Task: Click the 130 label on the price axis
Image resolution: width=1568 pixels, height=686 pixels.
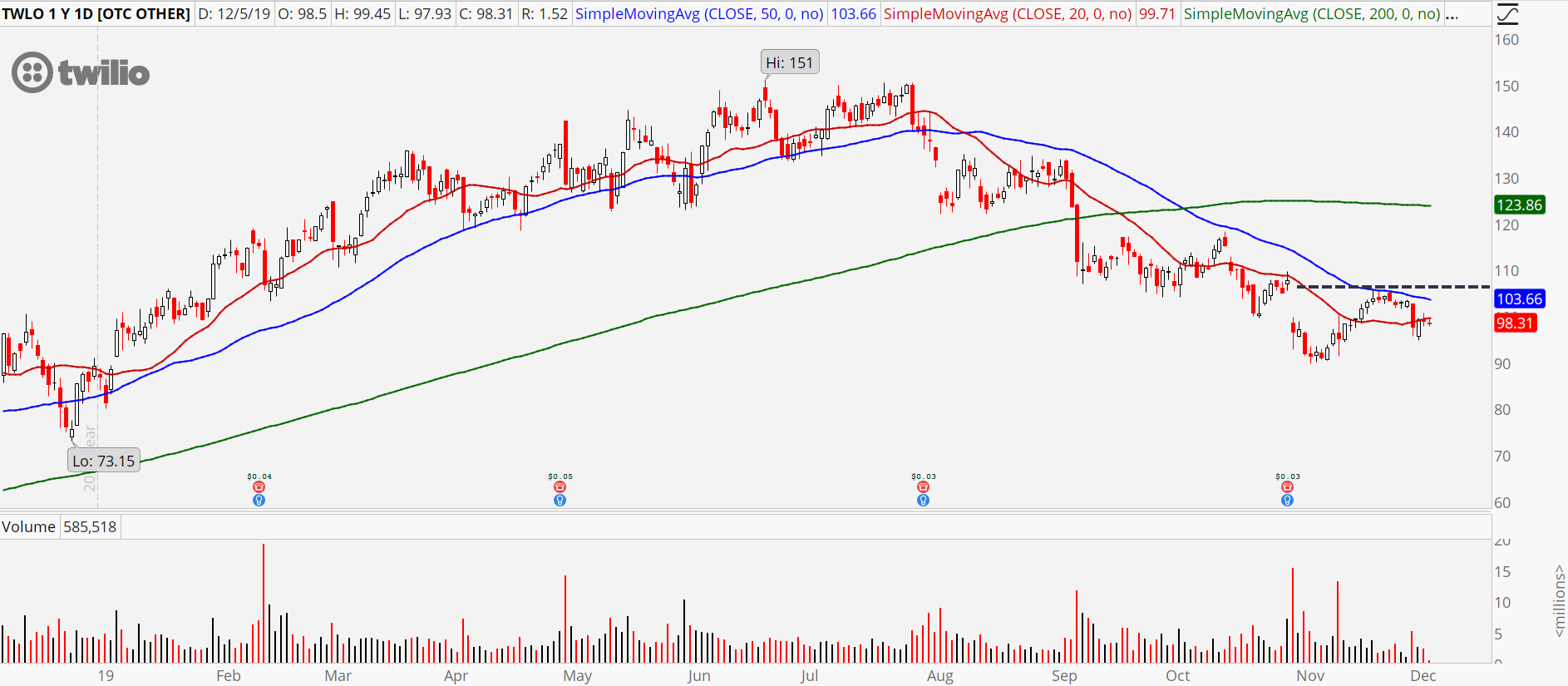Action: click(x=1506, y=178)
